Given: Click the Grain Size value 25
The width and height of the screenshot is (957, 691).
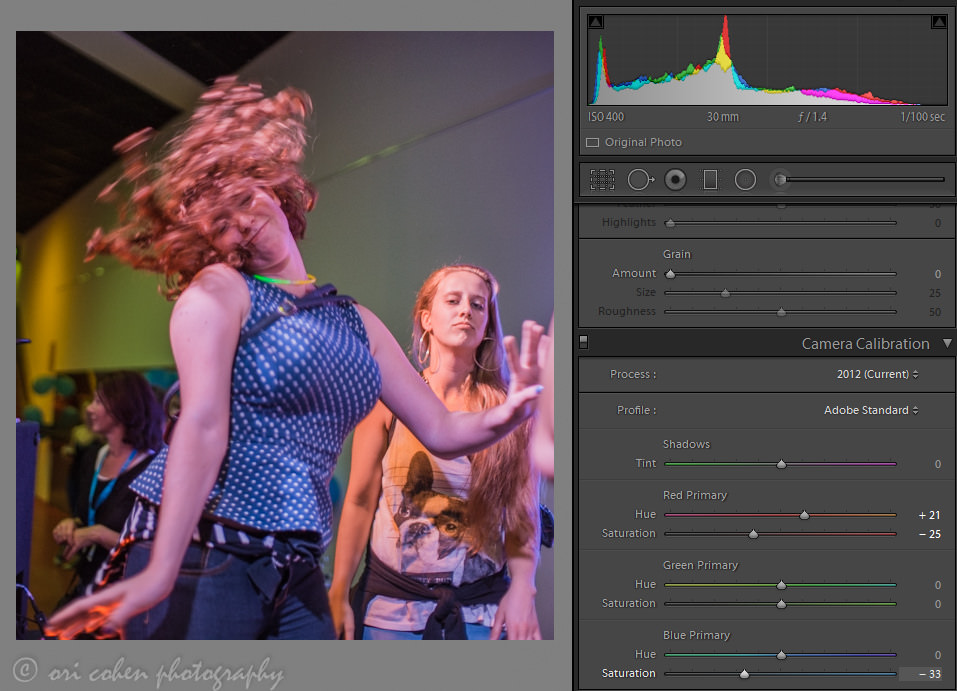Looking at the screenshot, I should coord(934,293).
